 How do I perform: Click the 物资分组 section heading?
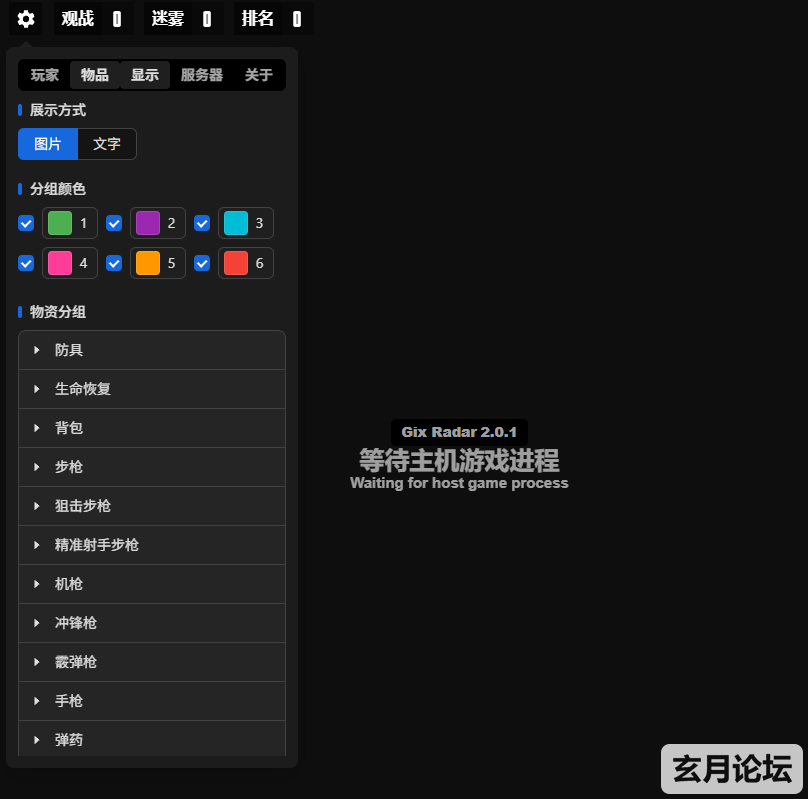[58, 312]
